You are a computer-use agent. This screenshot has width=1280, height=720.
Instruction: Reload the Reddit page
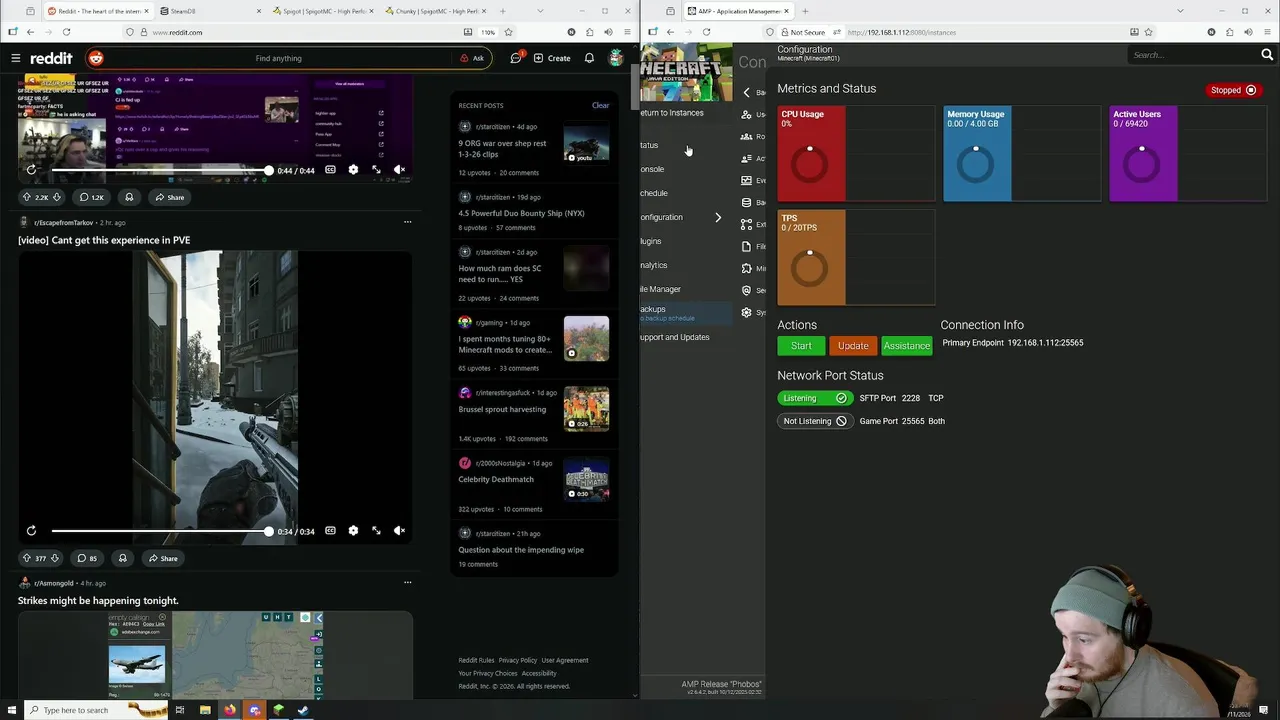point(66,32)
